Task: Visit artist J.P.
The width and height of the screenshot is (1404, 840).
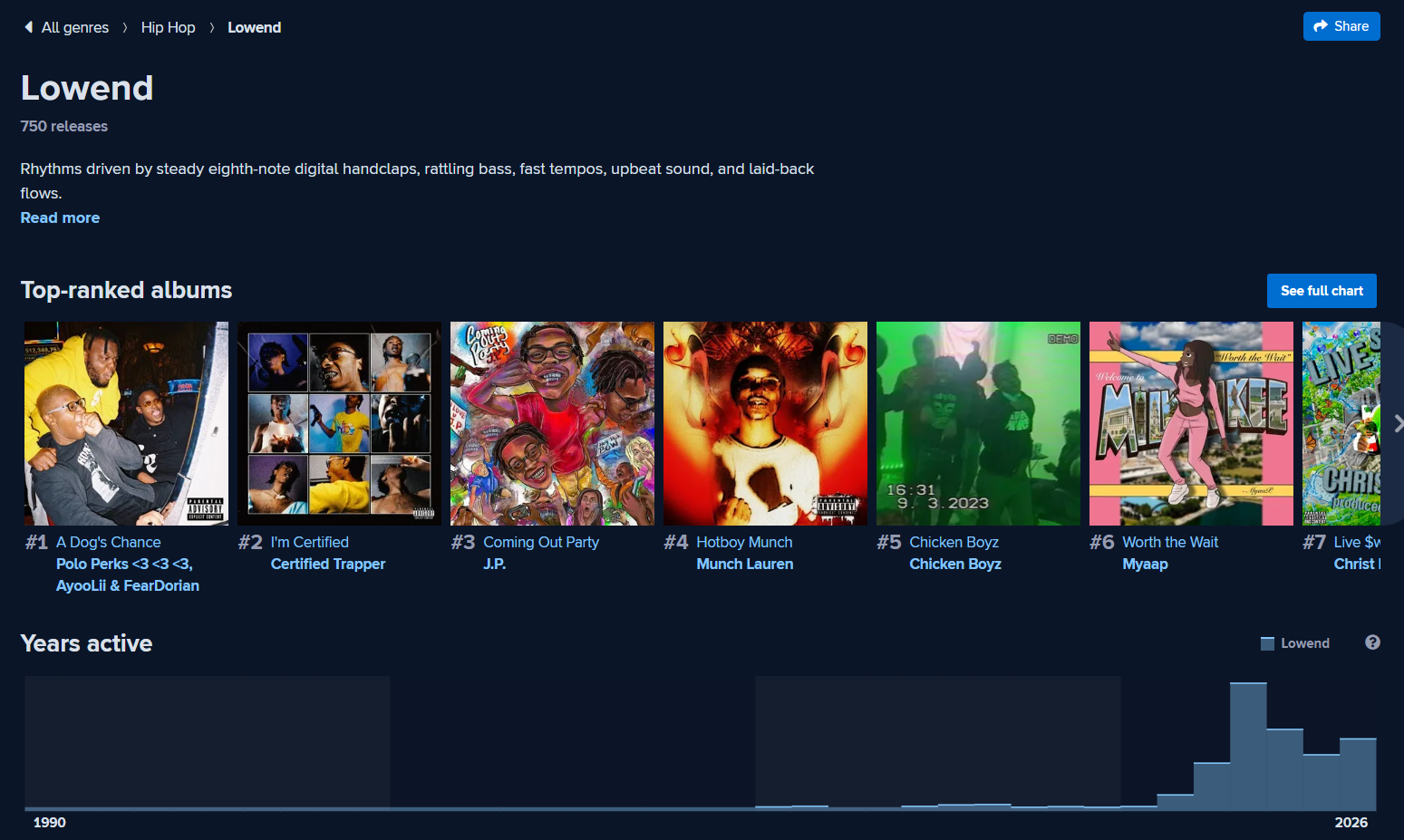Action: (495, 564)
